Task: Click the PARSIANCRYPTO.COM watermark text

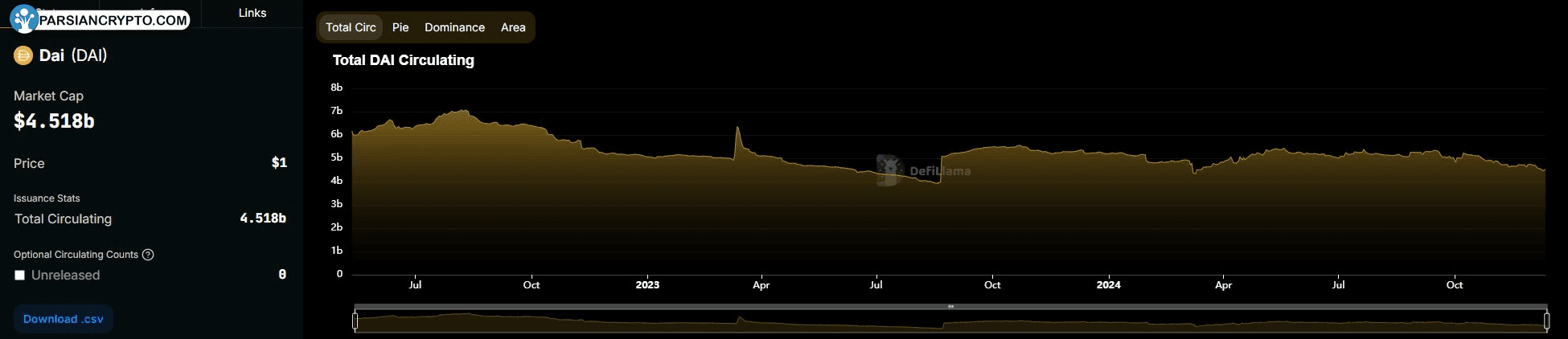Action: point(113,20)
